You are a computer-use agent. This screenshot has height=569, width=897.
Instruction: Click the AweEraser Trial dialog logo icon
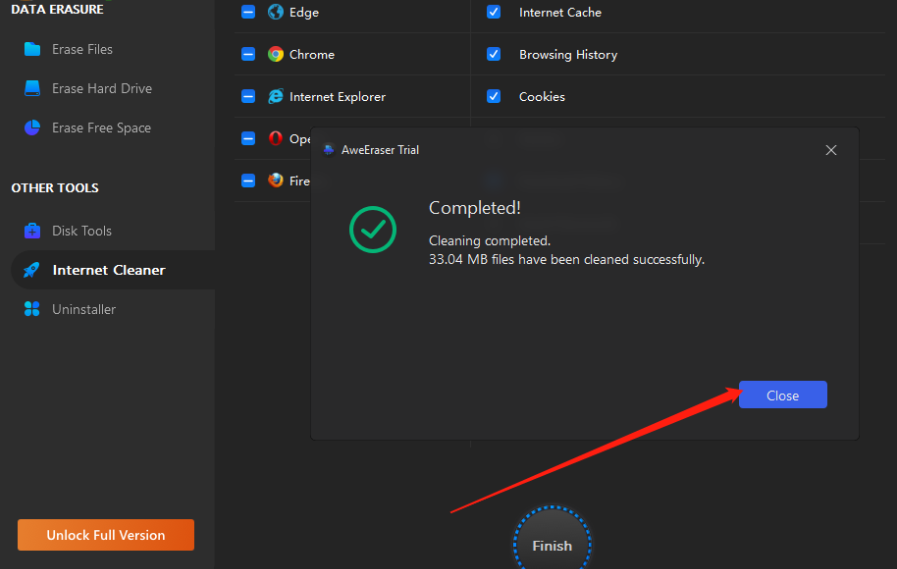(x=328, y=150)
